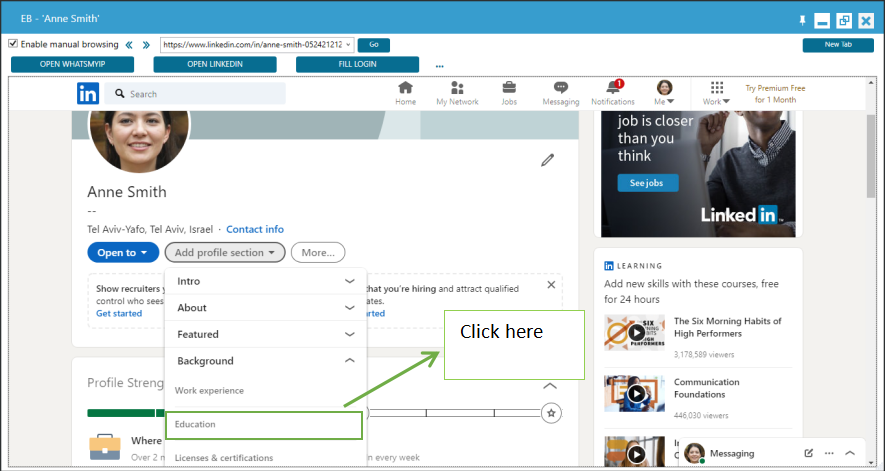Open the Work apps grid
This screenshot has width=886, height=471.
tap(716, 94)
